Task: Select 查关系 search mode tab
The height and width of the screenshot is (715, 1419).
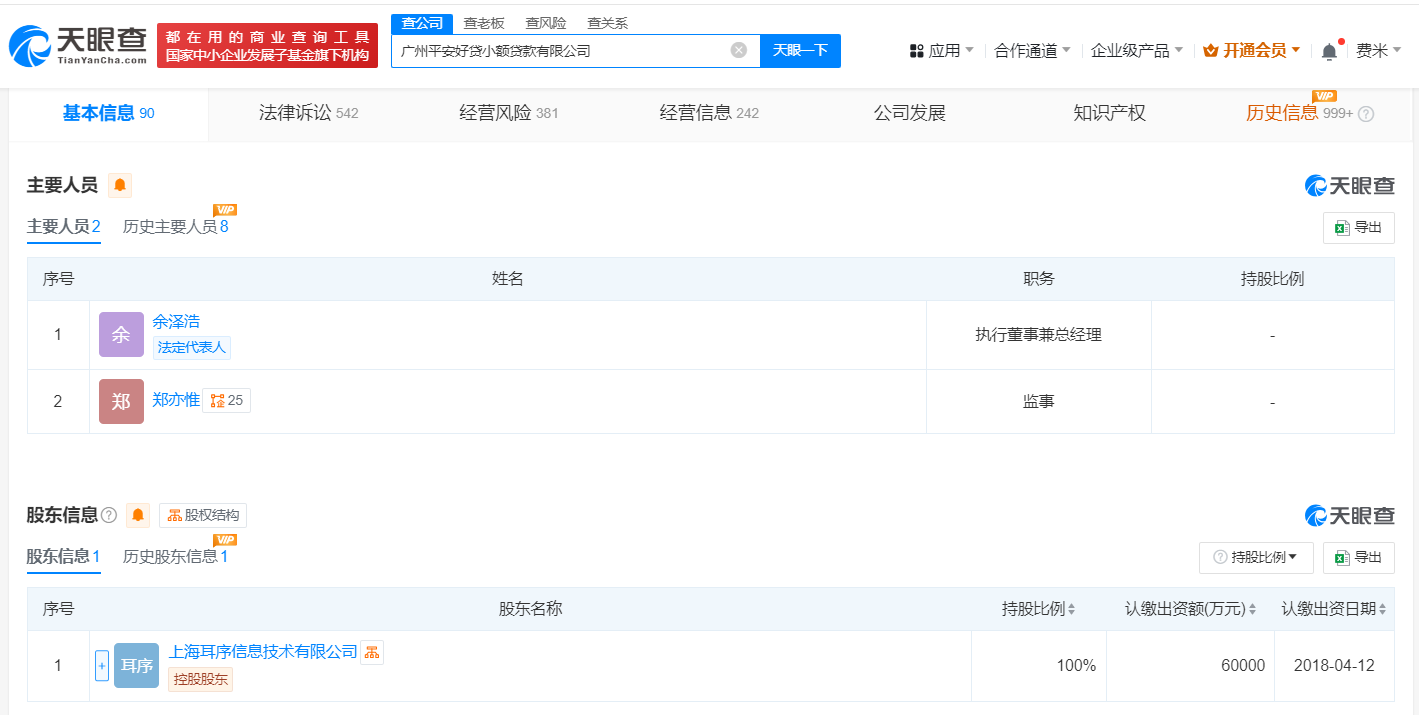Action: tap(608, 23)
